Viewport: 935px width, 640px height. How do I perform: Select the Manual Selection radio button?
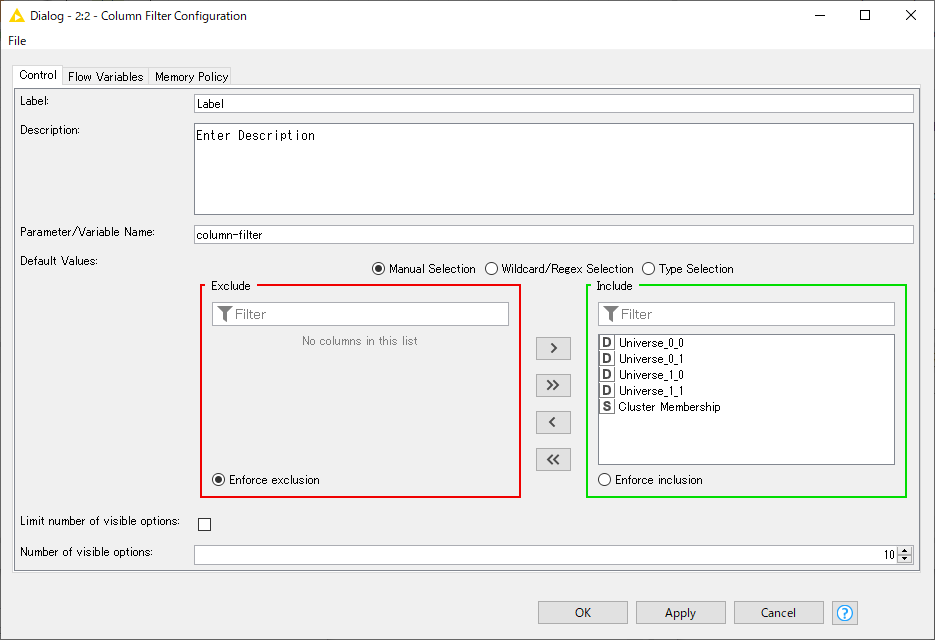click(x=378, y=269)
